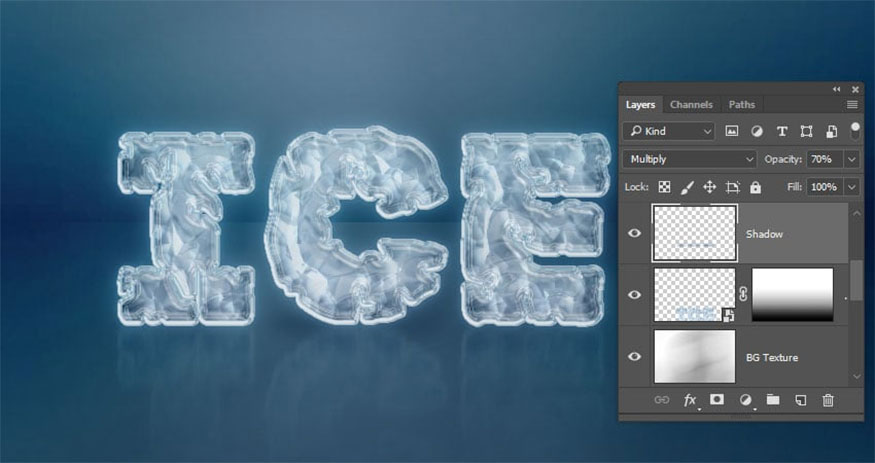The height and width of the screenshot is (463, 875).
Task: Hide the Shadow layer
Action: pos(634,233)
